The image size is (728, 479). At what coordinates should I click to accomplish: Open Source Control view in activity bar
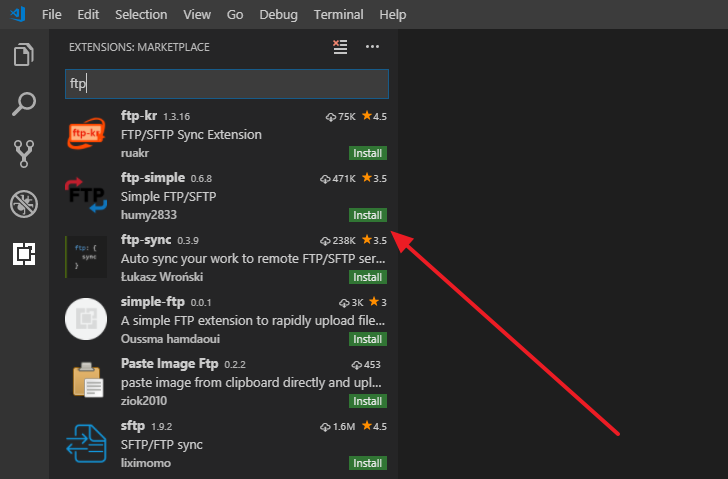24,154
